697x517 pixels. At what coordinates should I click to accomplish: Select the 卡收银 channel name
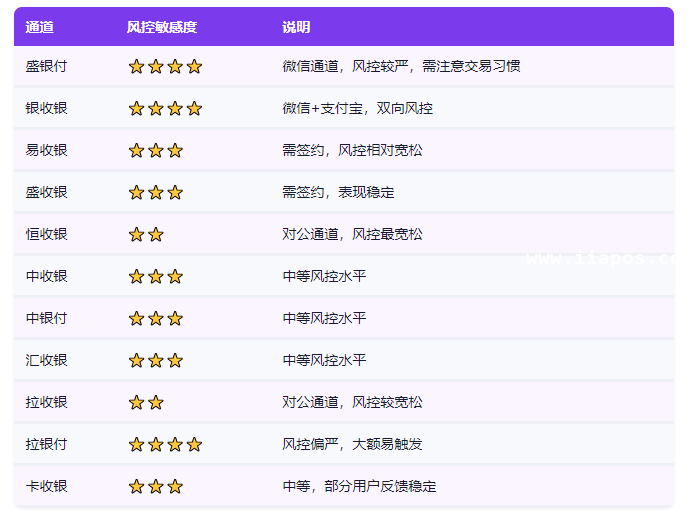pos(46,486)
